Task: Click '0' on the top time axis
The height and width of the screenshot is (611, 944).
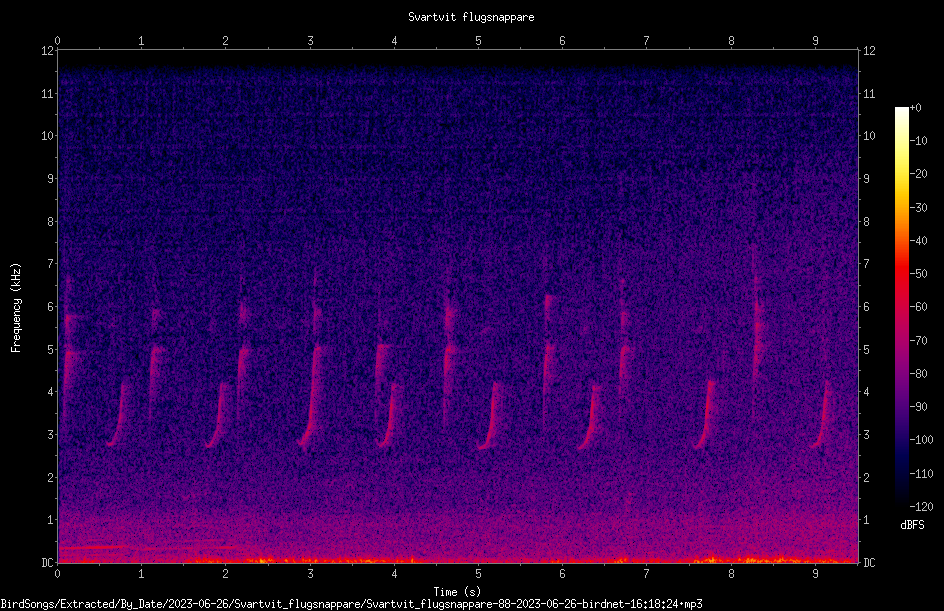Action: pos(57,41)
